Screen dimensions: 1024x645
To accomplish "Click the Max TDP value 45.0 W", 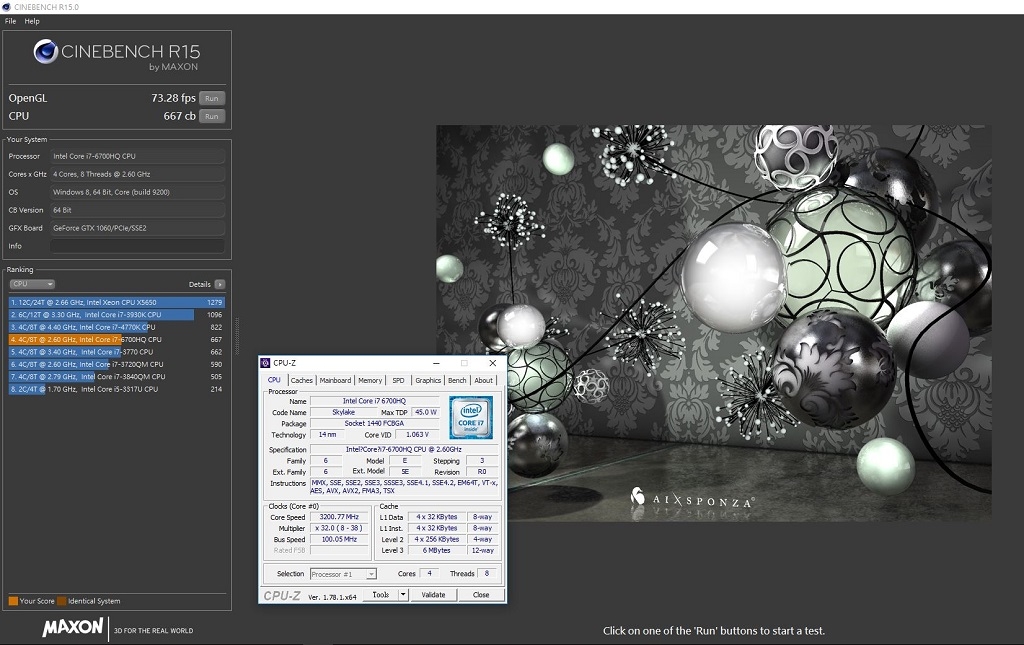I will point(426,412).
